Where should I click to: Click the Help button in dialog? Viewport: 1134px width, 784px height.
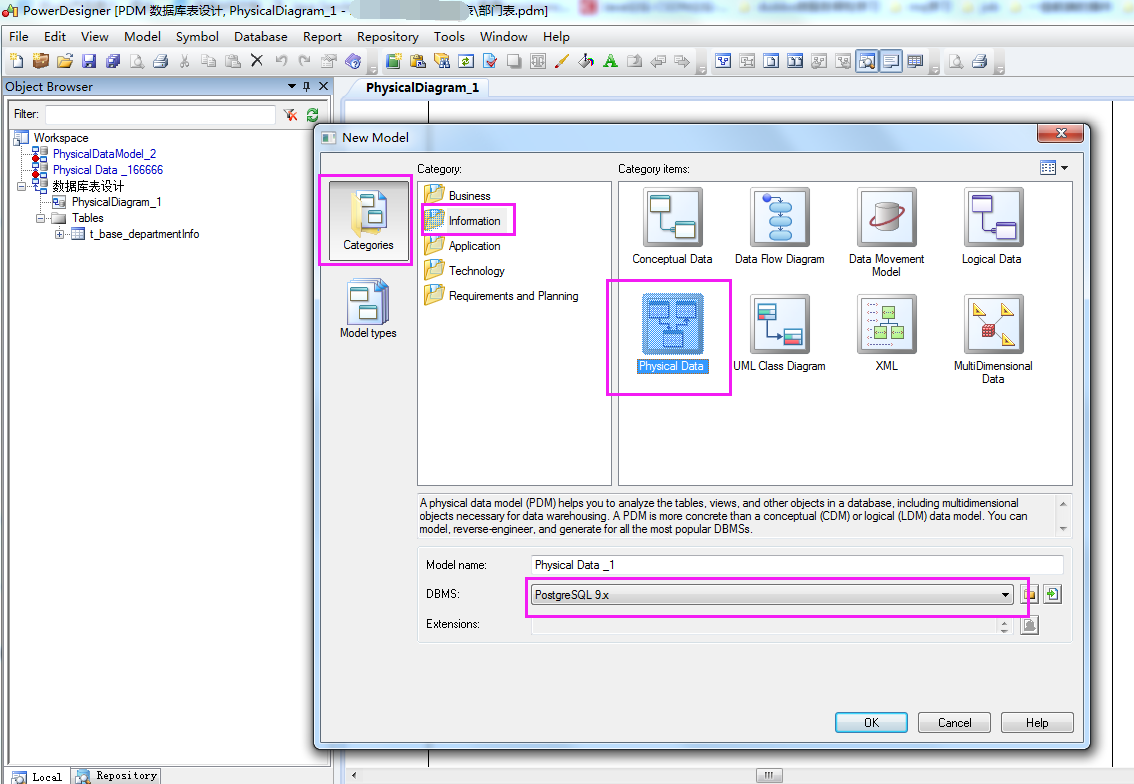pyautogui.click(x=1037, y=723)
